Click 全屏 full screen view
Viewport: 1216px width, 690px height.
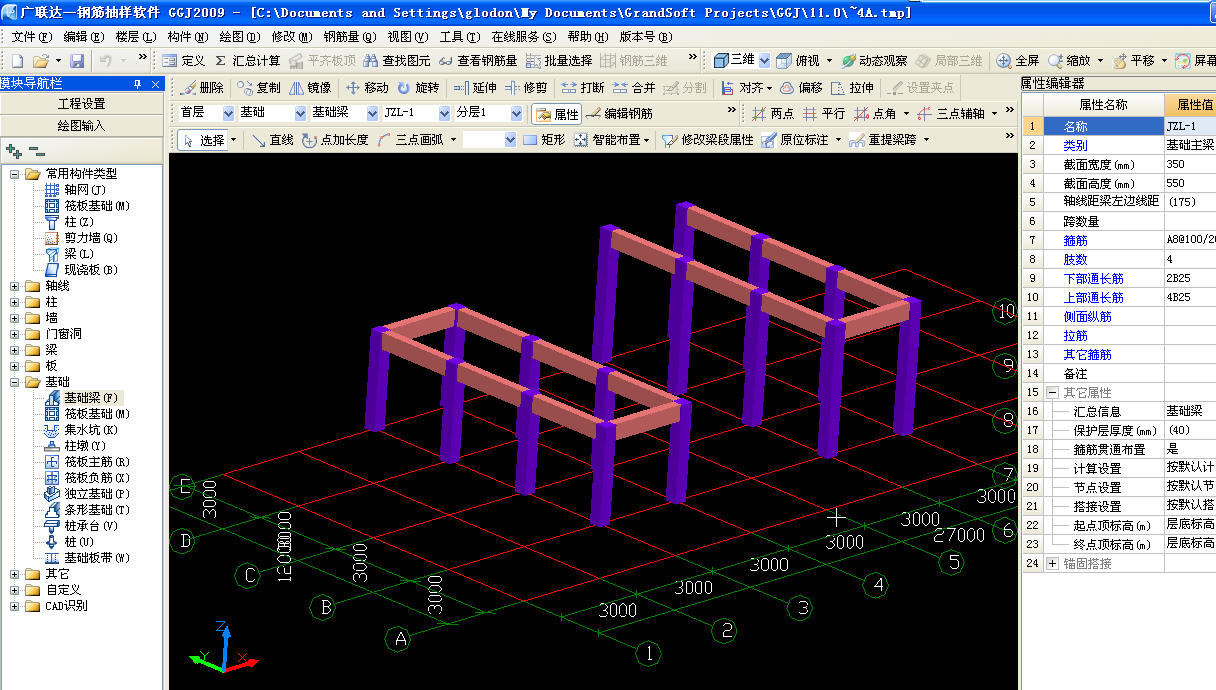coord(1018,61)
